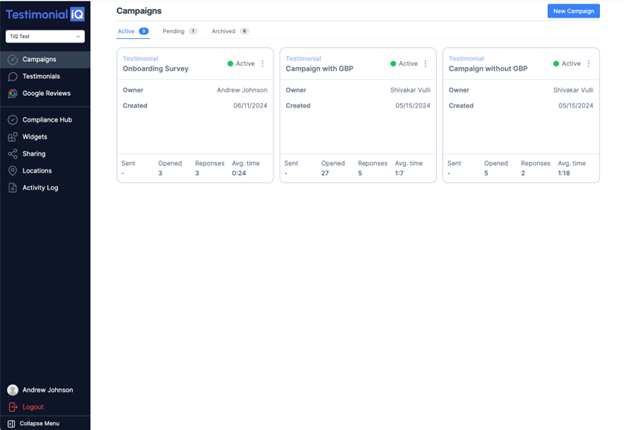Click Collapse Menu at sidebar bottom

point(39,424)
